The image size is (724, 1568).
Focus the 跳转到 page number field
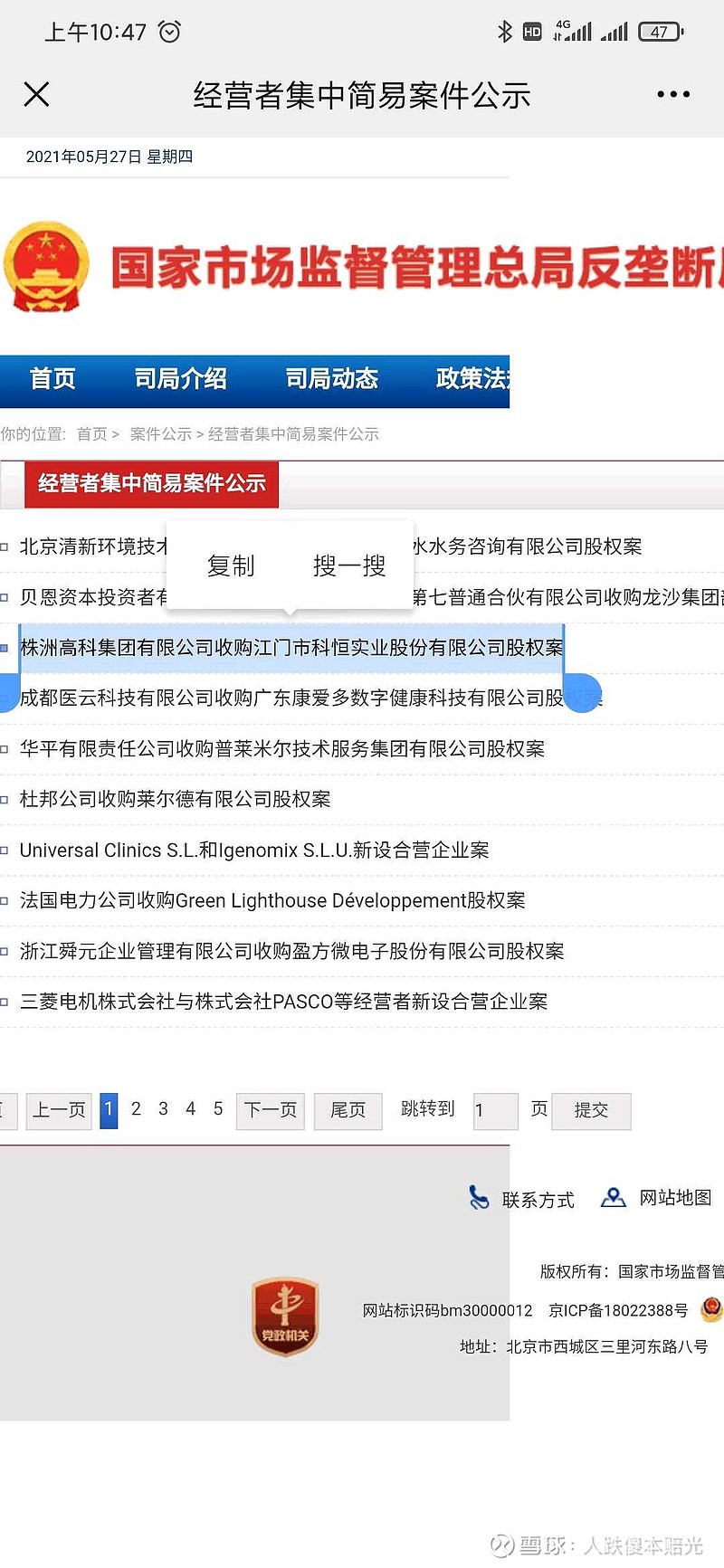495,1110
